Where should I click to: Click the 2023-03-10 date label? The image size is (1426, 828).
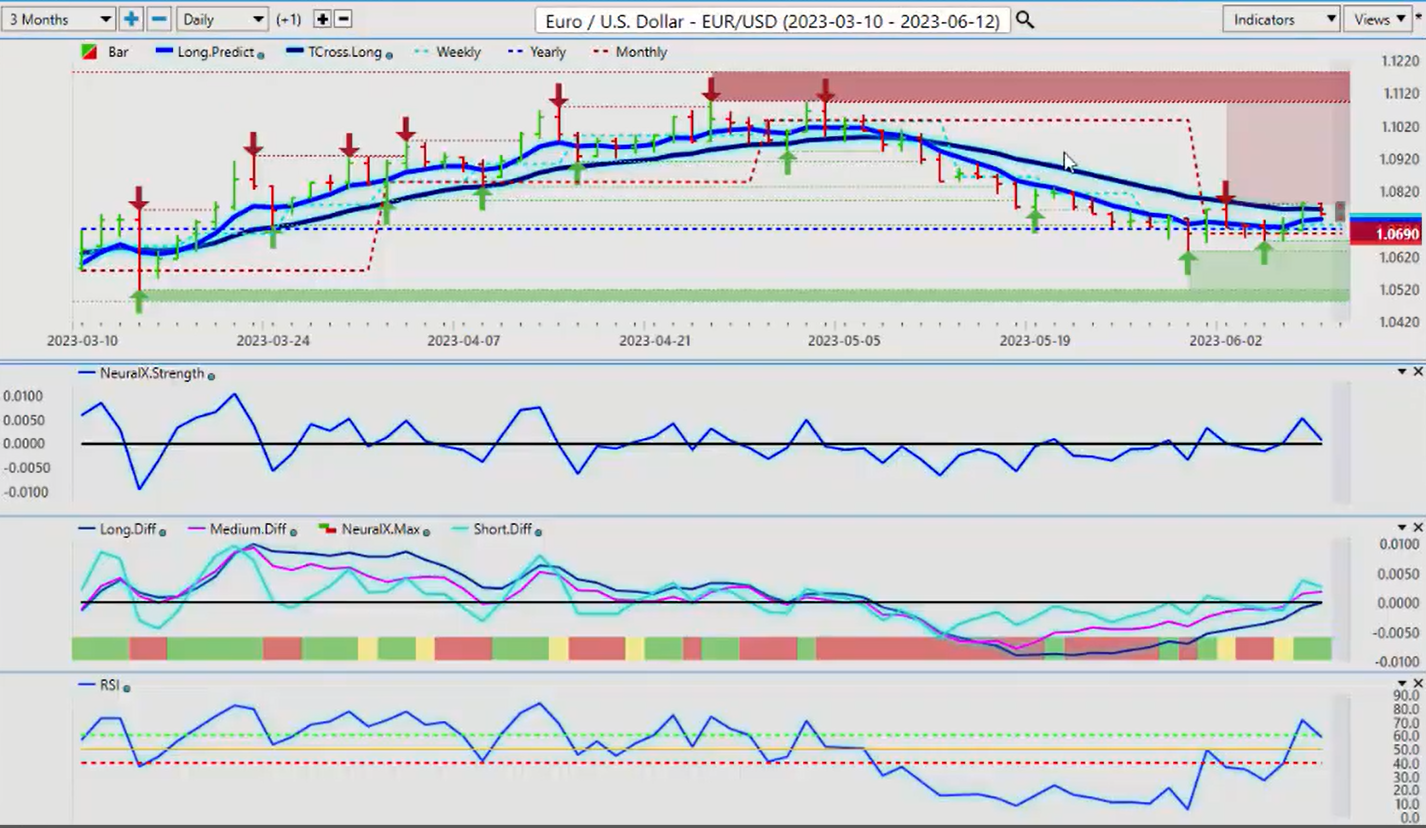point(81,341)
